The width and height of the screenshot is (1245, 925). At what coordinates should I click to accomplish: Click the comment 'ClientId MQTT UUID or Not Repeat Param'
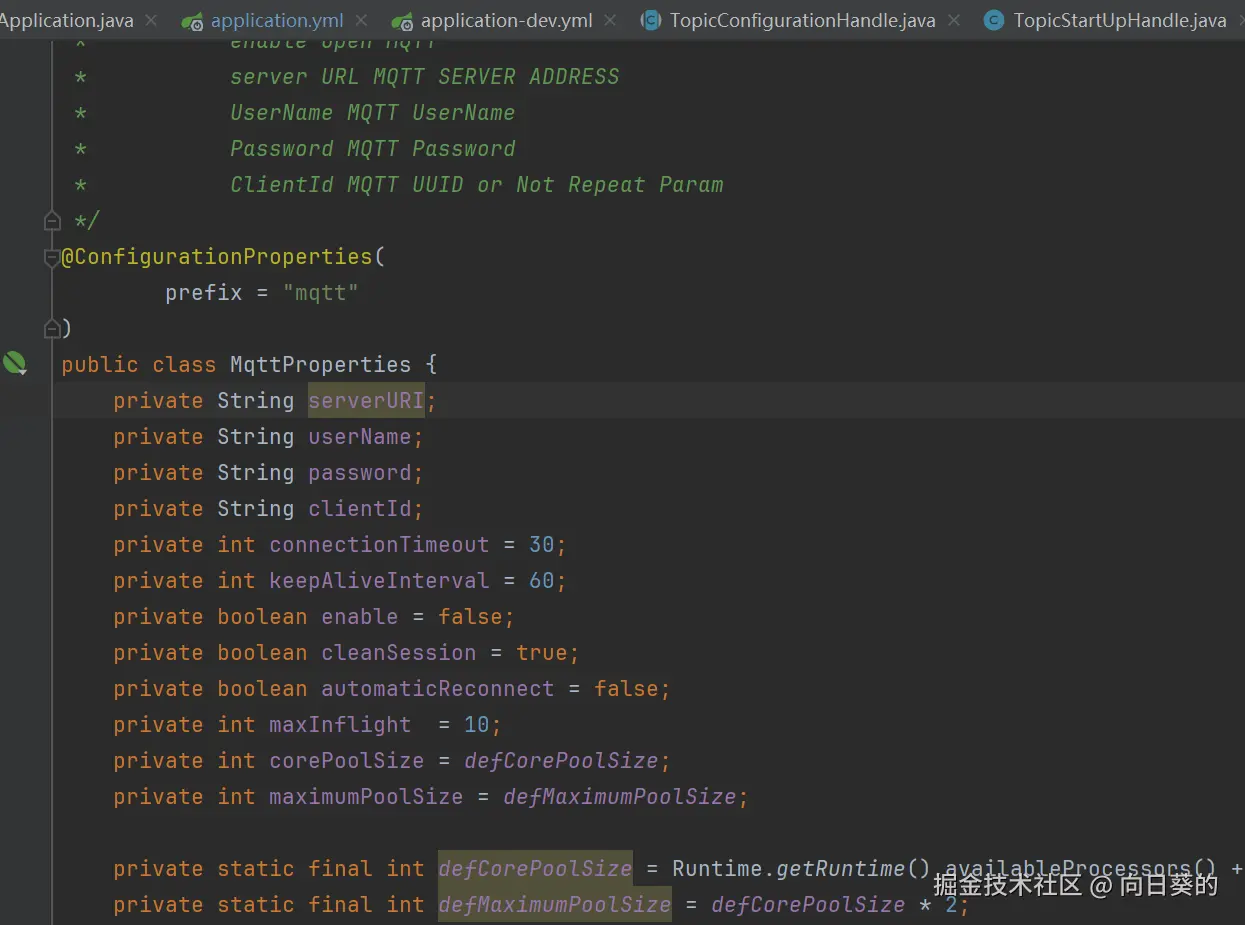click(x=476, y=185)
